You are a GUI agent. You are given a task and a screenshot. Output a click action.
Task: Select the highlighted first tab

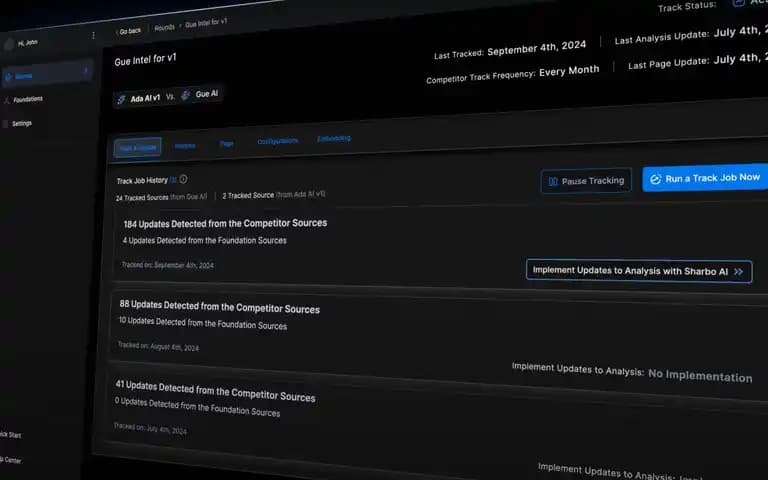click(138, 147)
